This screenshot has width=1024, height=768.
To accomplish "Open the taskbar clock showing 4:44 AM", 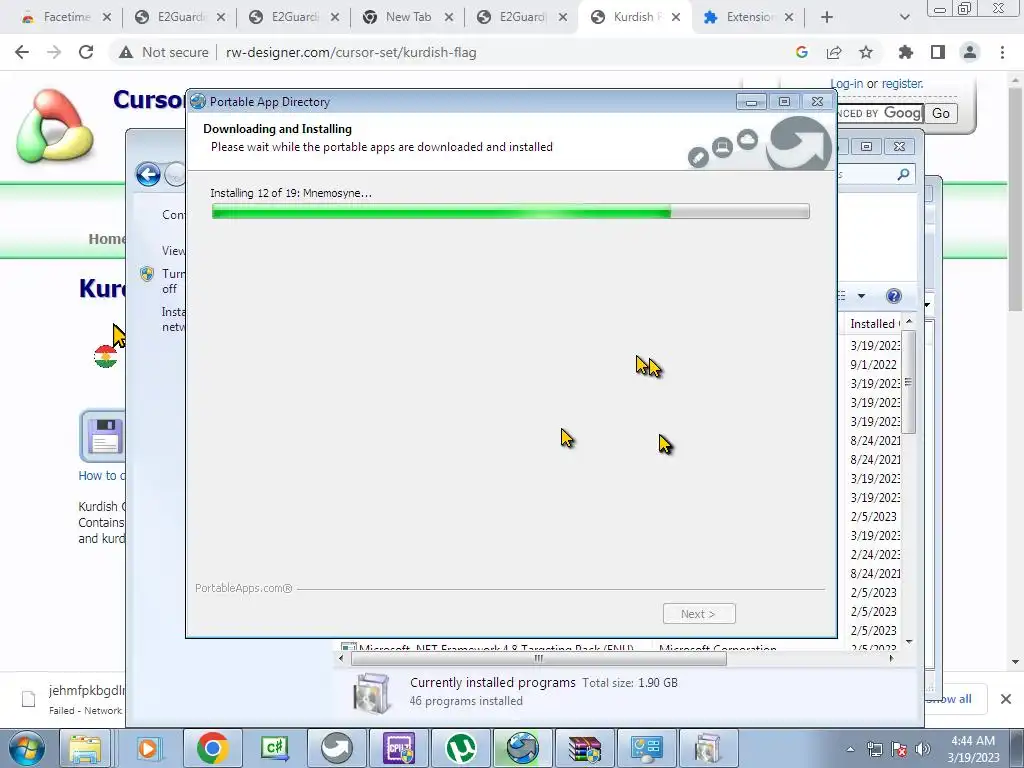I will (973, 749).
